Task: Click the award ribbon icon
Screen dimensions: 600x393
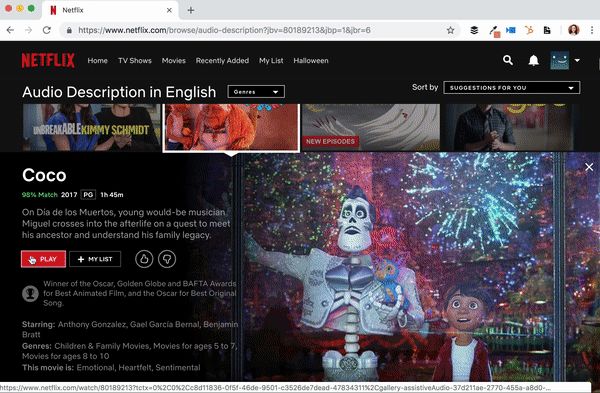Action: (30, 294)
